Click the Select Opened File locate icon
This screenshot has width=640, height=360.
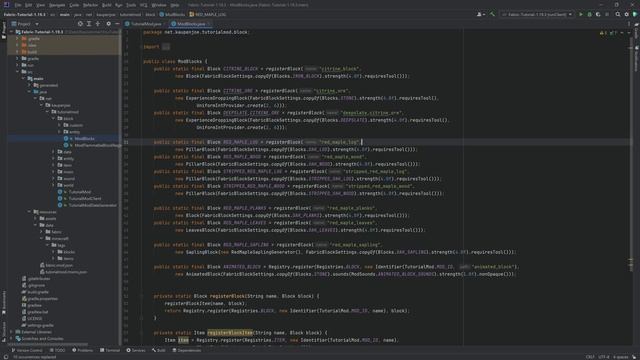tap(80, 24)
